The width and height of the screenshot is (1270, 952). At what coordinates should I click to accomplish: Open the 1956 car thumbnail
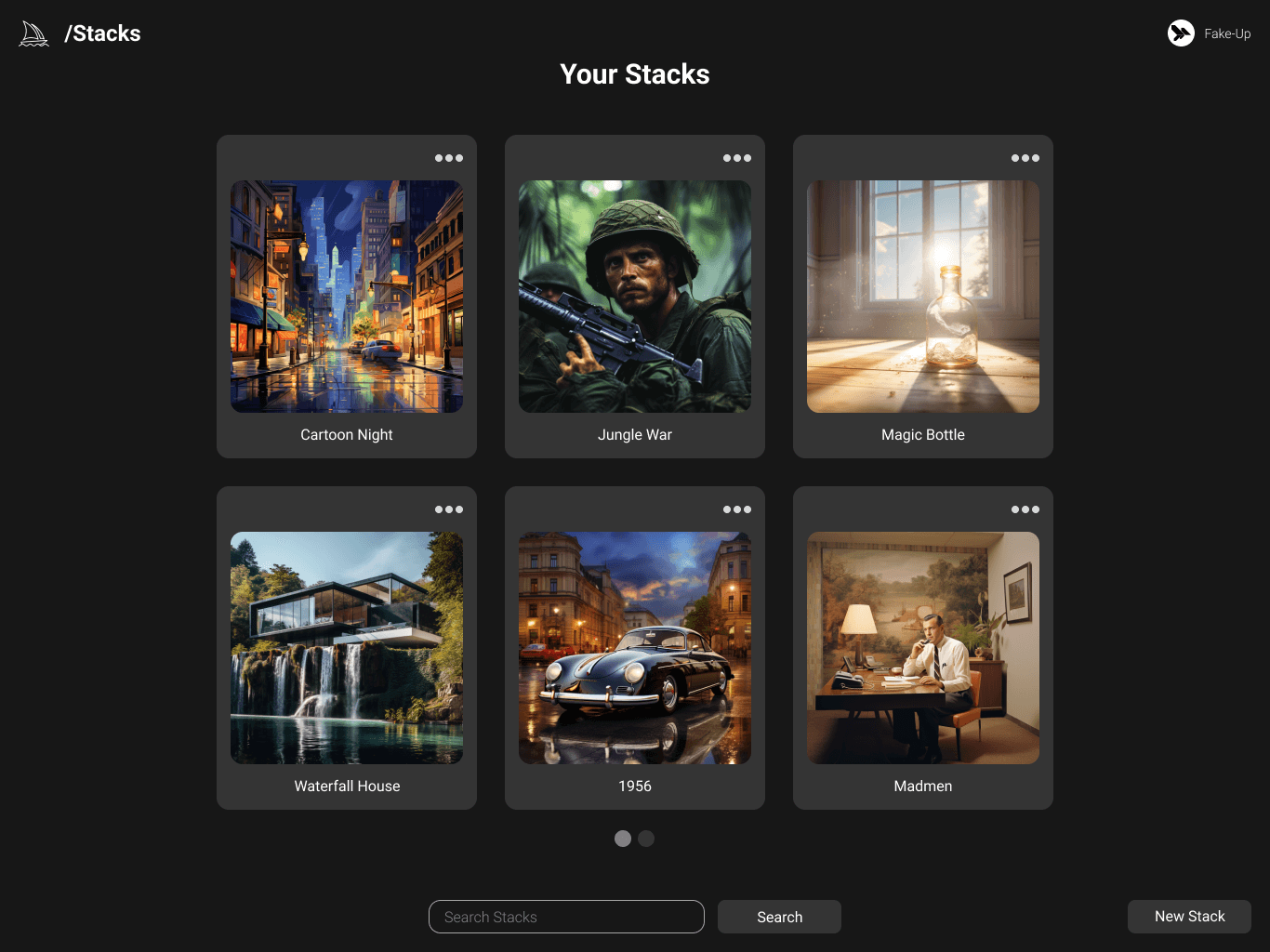635,648
